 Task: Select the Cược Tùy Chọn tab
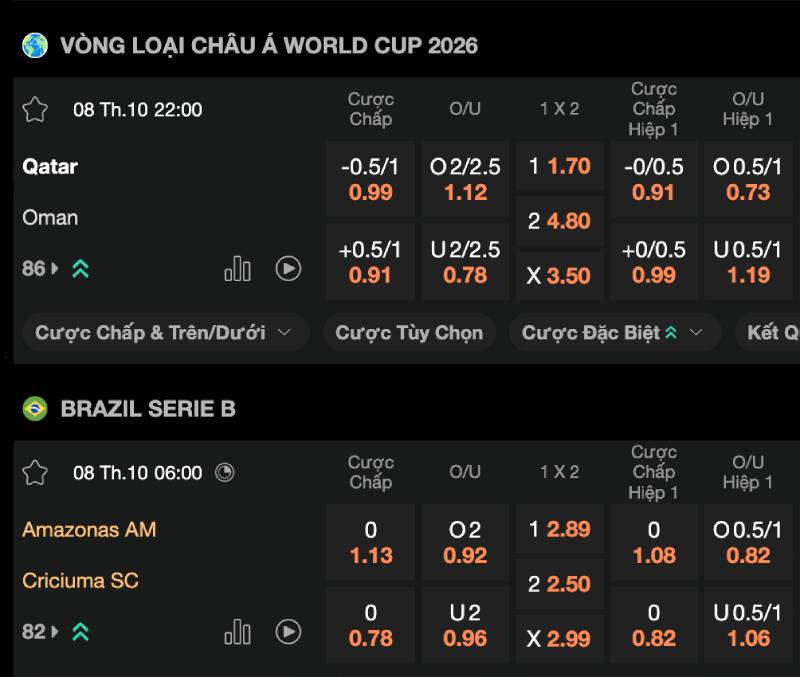coord(409,333)
